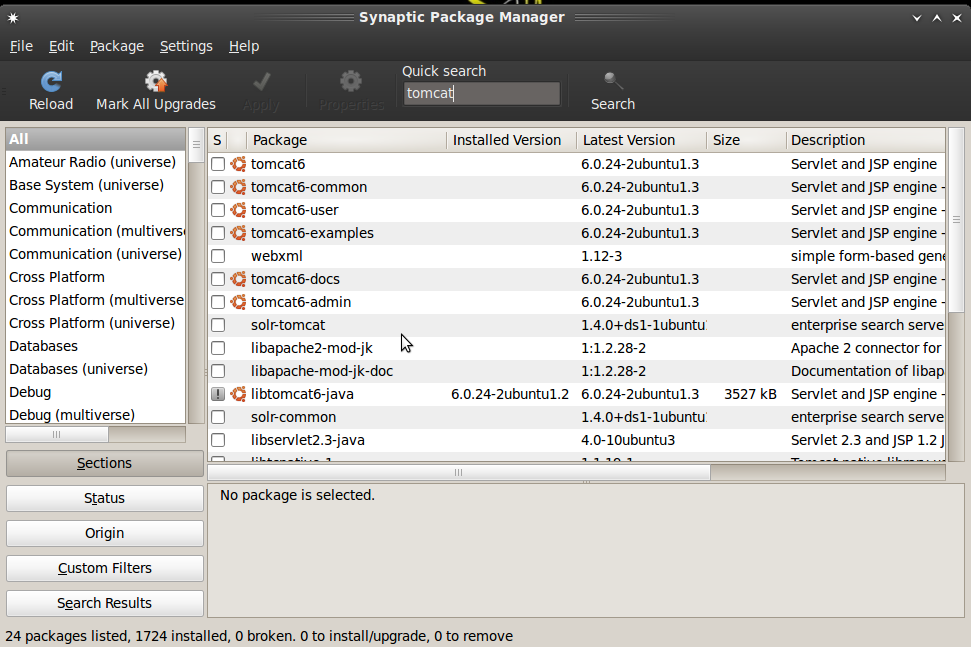Click the Status filter button

tap(104, 498)
